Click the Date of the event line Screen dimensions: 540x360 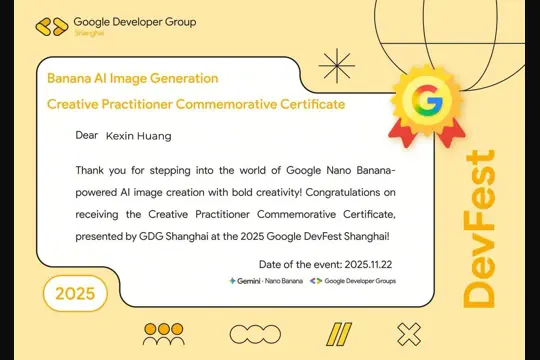(325, 264)
